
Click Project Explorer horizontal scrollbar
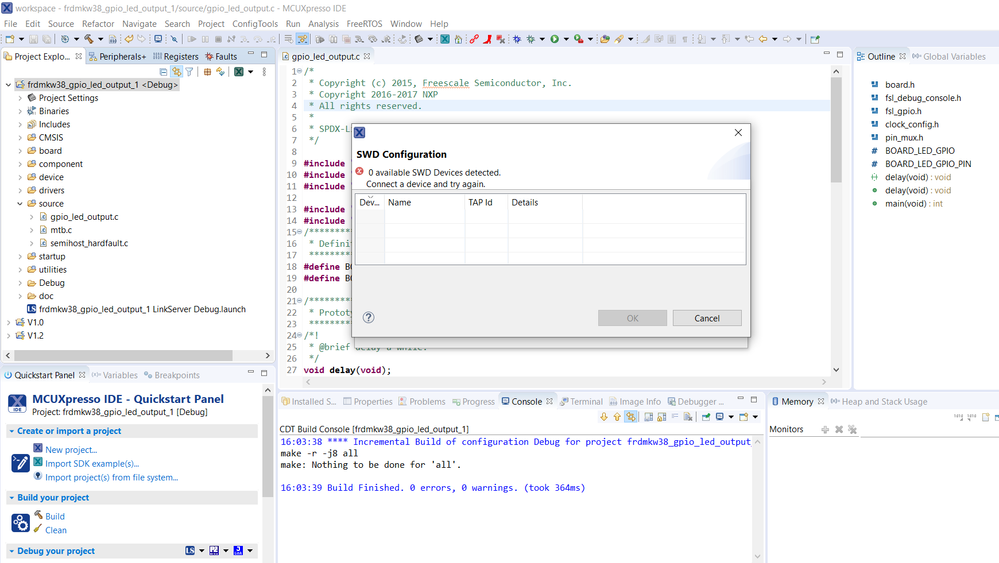tap(123, 355)
